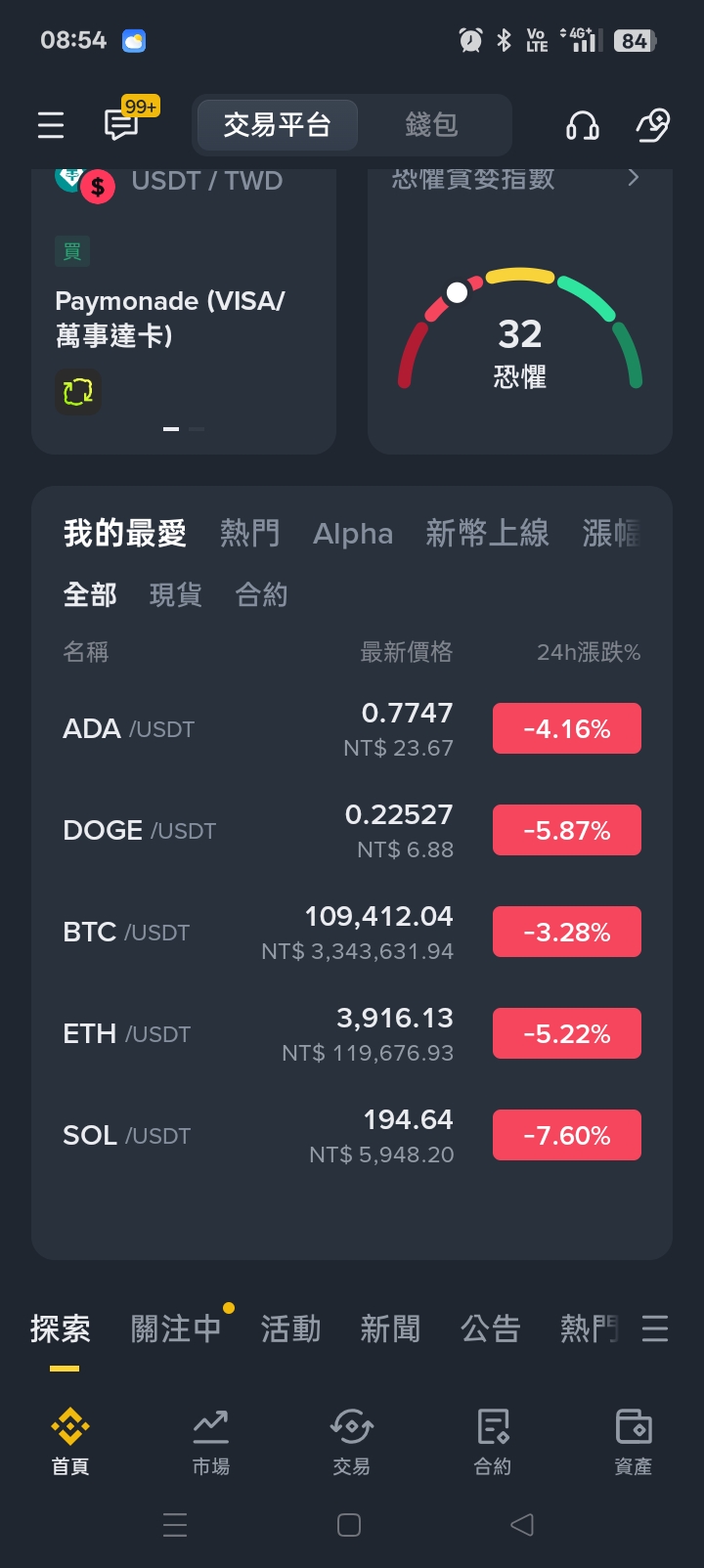The height and width of the screenshot is (1568, 704).
Task: Tap the rocket icon in top bar
Action: click(x=652, y=125)
